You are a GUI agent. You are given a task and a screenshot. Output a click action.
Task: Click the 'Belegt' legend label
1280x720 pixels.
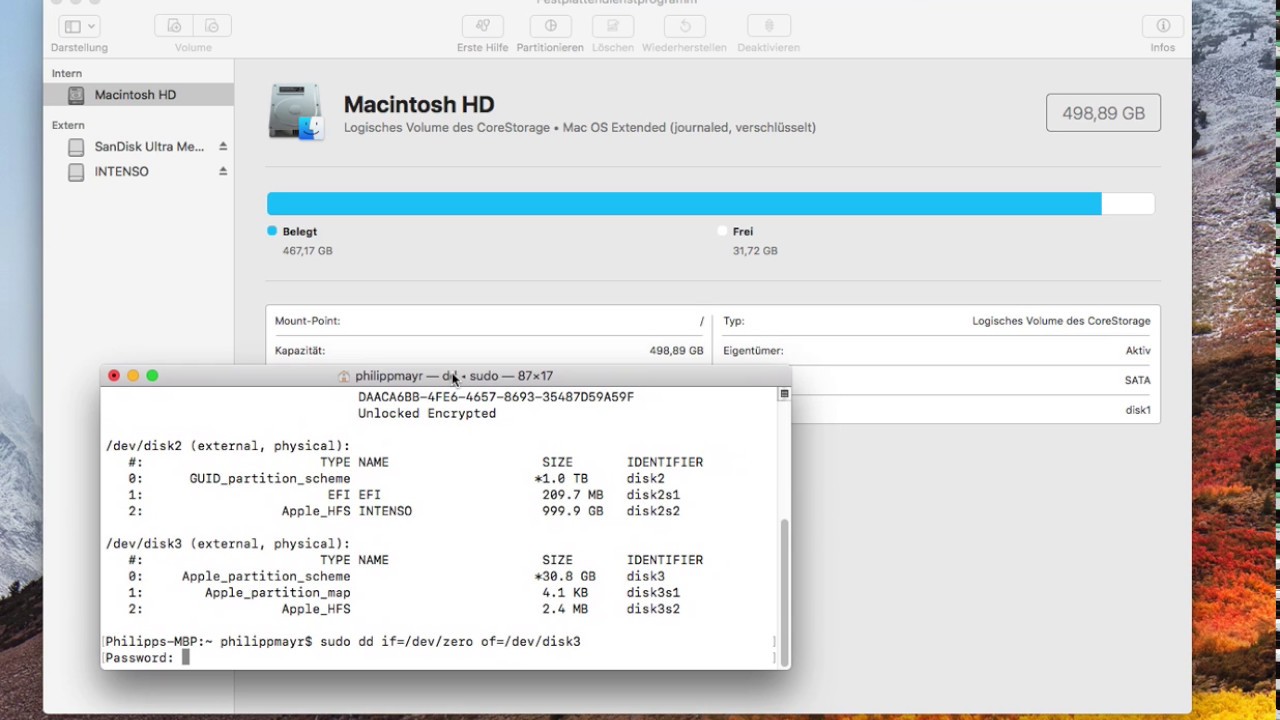(x=300, y=231)
